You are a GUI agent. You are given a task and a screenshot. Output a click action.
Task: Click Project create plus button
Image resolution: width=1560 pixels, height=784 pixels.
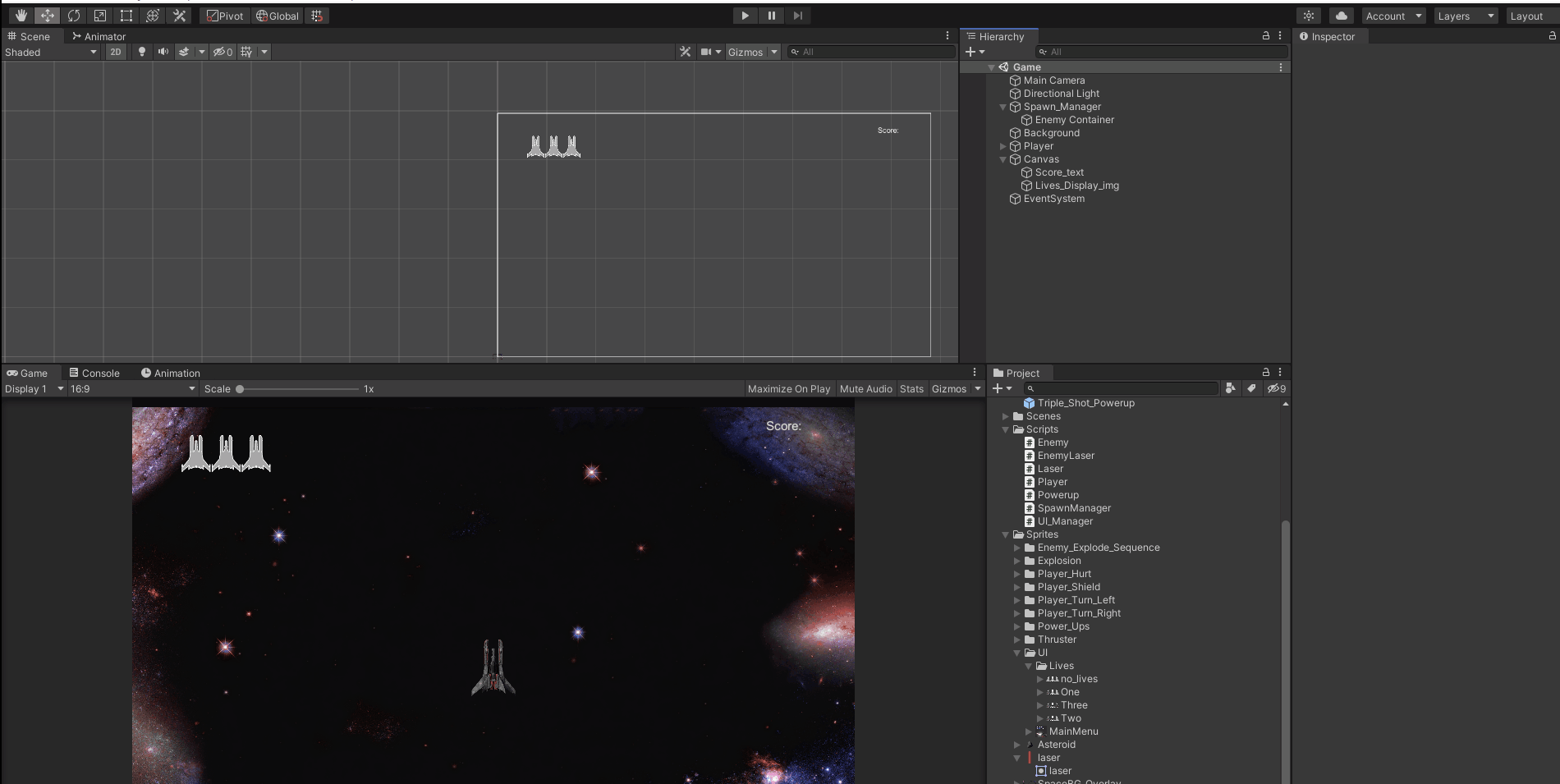click(x=1003, y=388)
